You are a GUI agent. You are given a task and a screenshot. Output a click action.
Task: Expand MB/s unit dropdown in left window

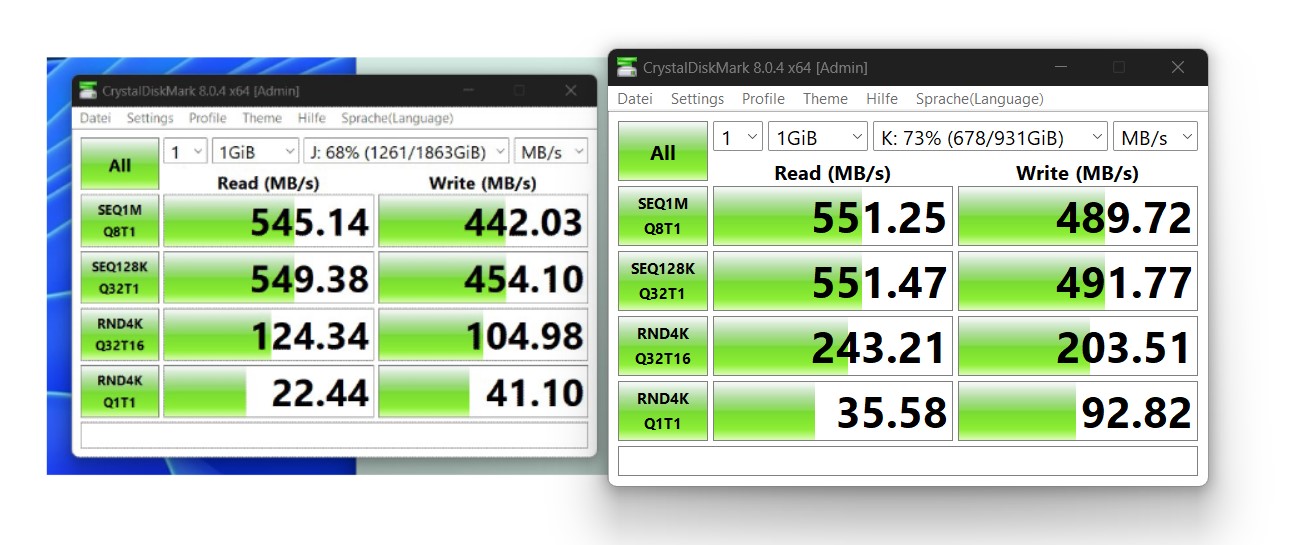(551, 151)
